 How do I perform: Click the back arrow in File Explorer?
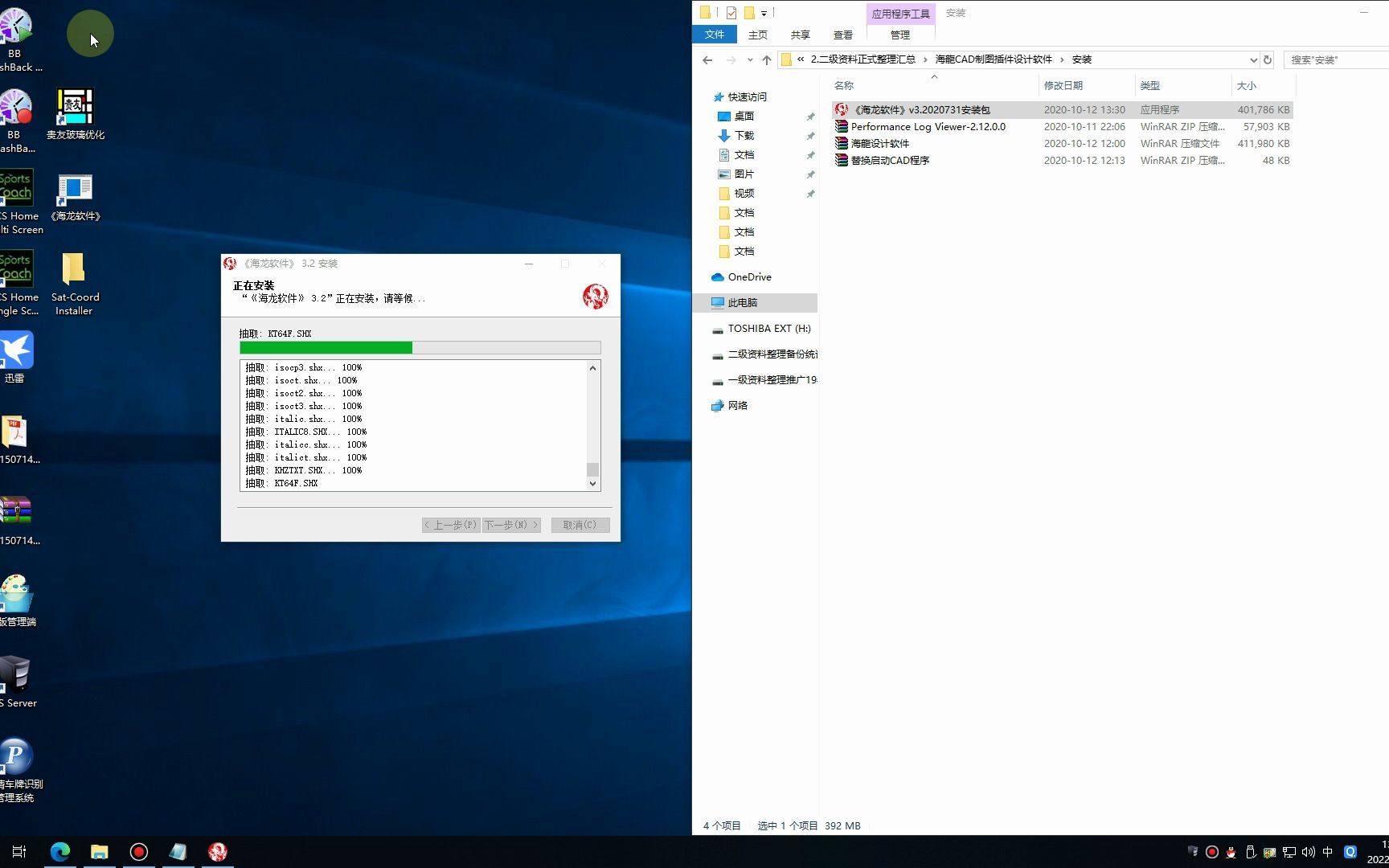click(x=707, y=59)
